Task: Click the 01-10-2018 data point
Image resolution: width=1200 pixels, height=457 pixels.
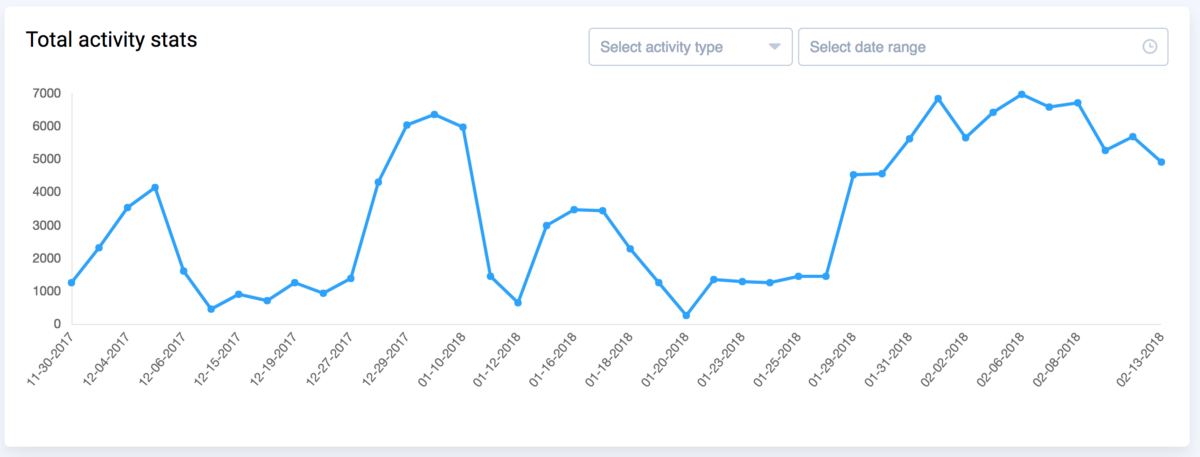Action: point(463,127)
